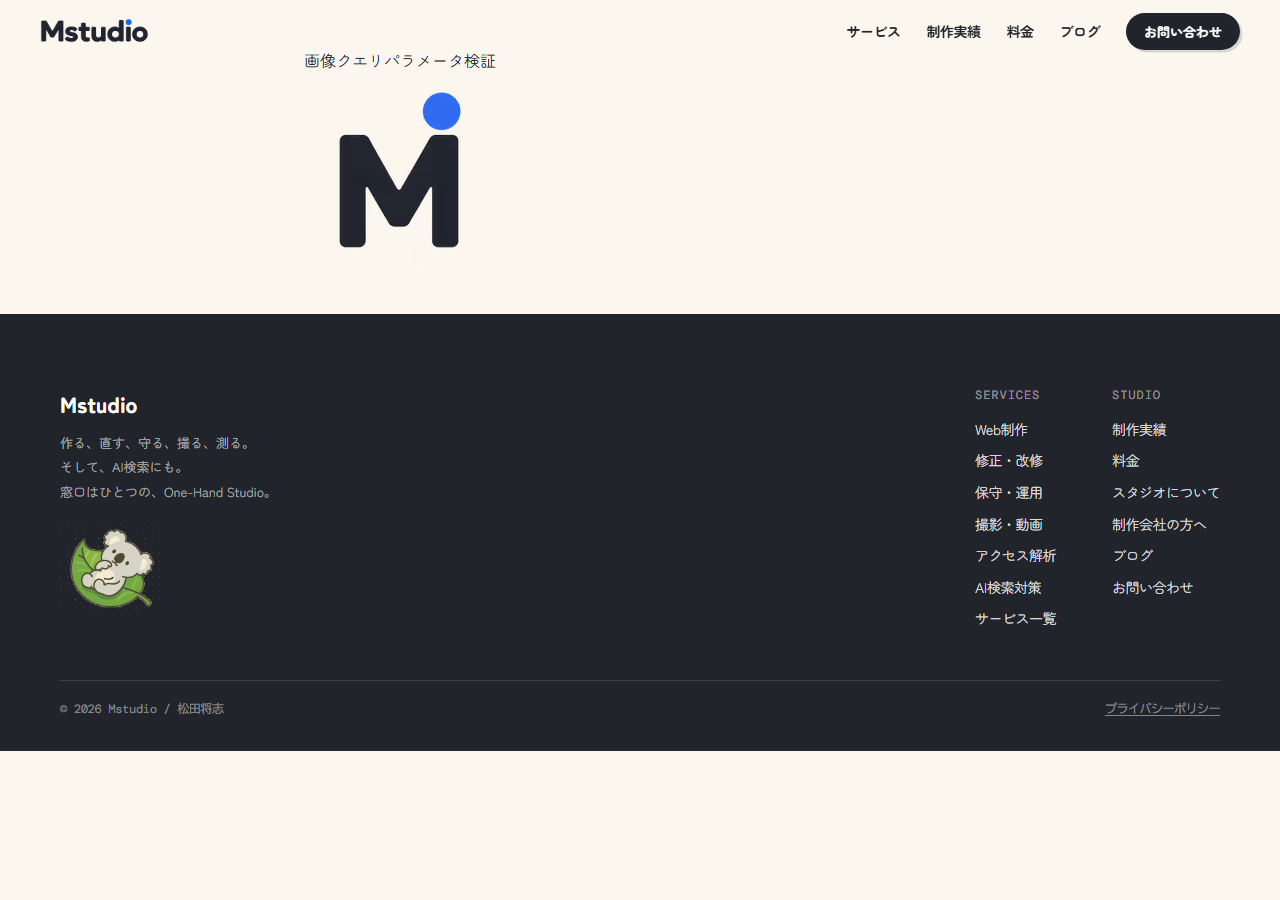Click the koala on leaf illustration

(x=110, y=567)
